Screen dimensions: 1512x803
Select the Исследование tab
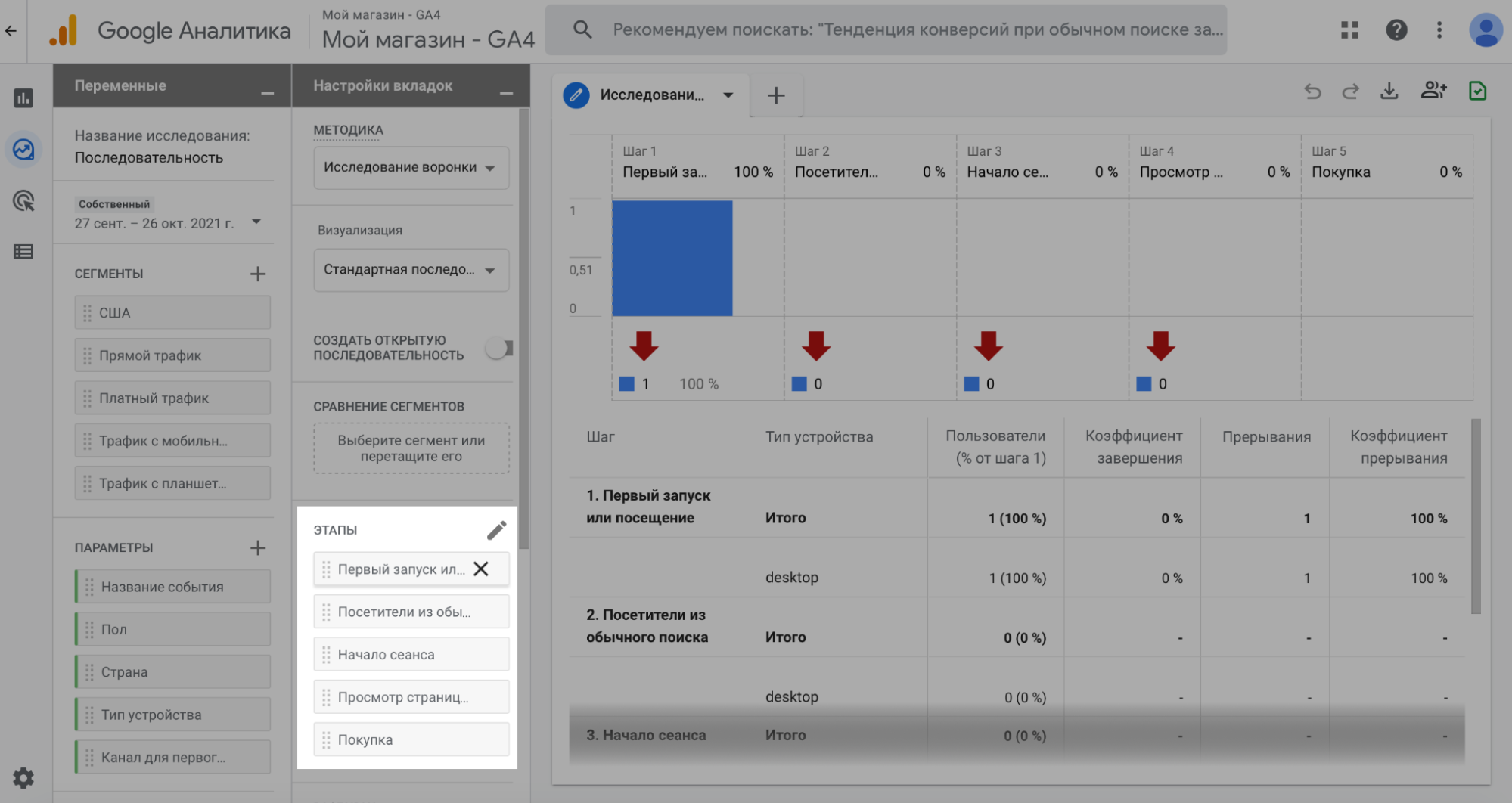click(x=651, y=95)
